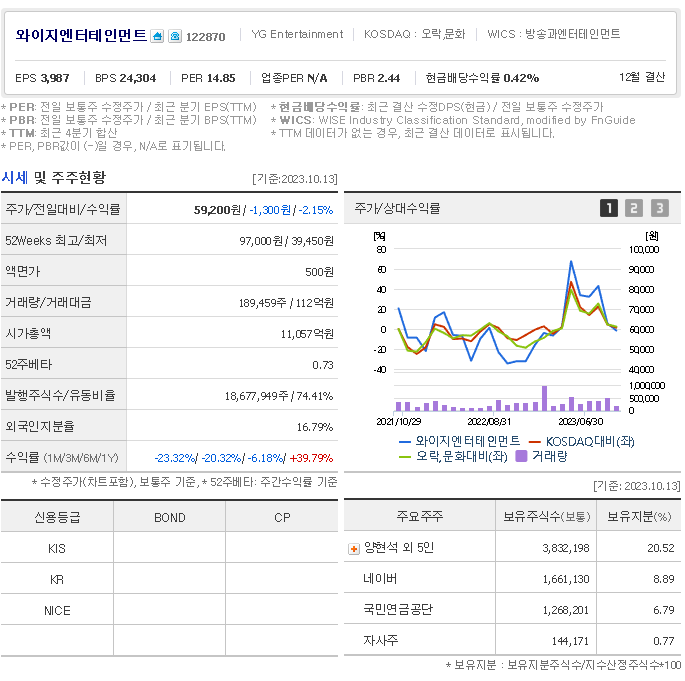Select the 3,832,198 shares value
The width and height of the screenshot is (685, 681).
click(x=566, y=548)
